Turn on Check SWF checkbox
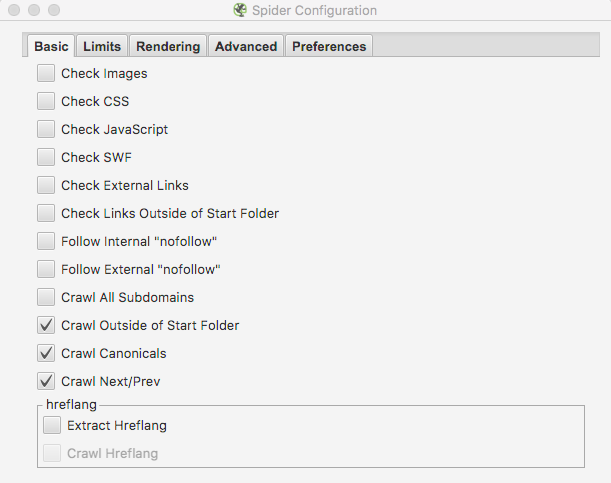The height and width of the screenshot is (483, 611). click(46, 157)
